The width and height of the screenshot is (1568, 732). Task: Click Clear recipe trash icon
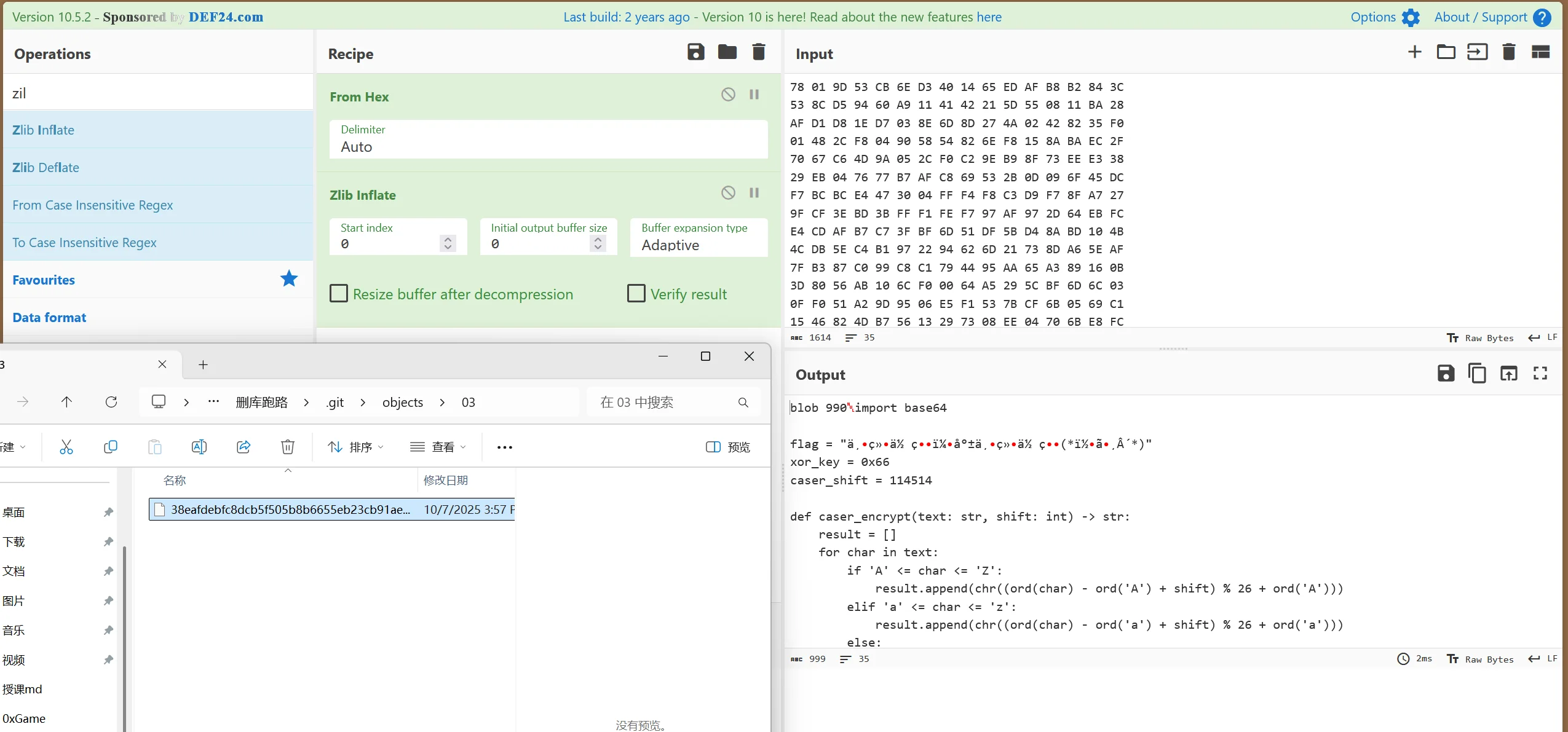tap(759, 52)
